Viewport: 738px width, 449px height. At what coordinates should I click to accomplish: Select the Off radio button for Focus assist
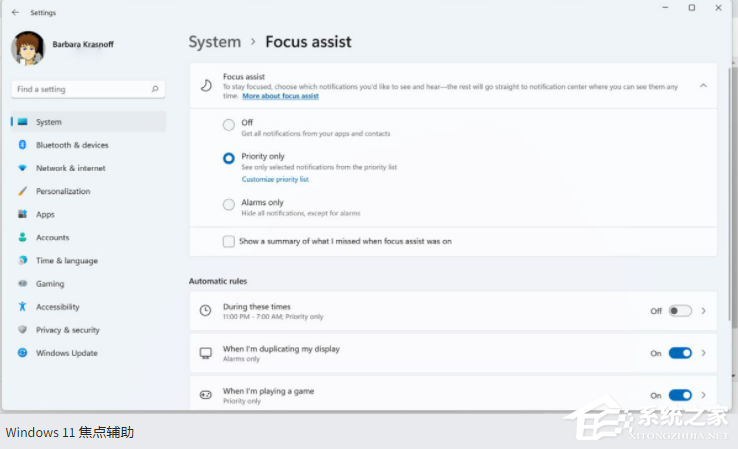click(x=229, y=125)
